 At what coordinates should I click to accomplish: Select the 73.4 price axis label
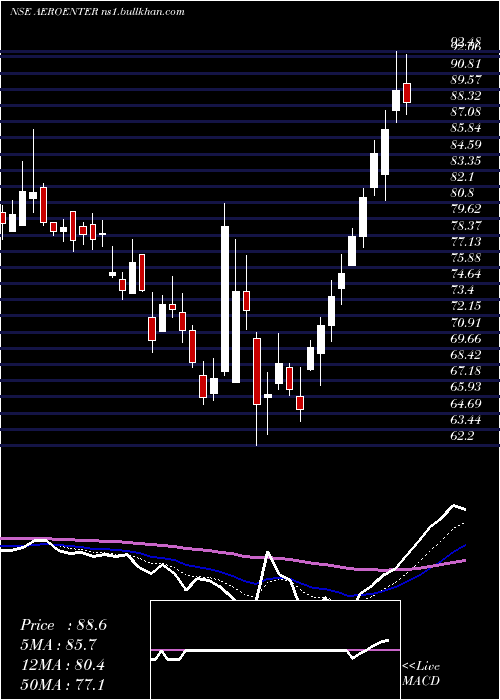pos(462,290)
